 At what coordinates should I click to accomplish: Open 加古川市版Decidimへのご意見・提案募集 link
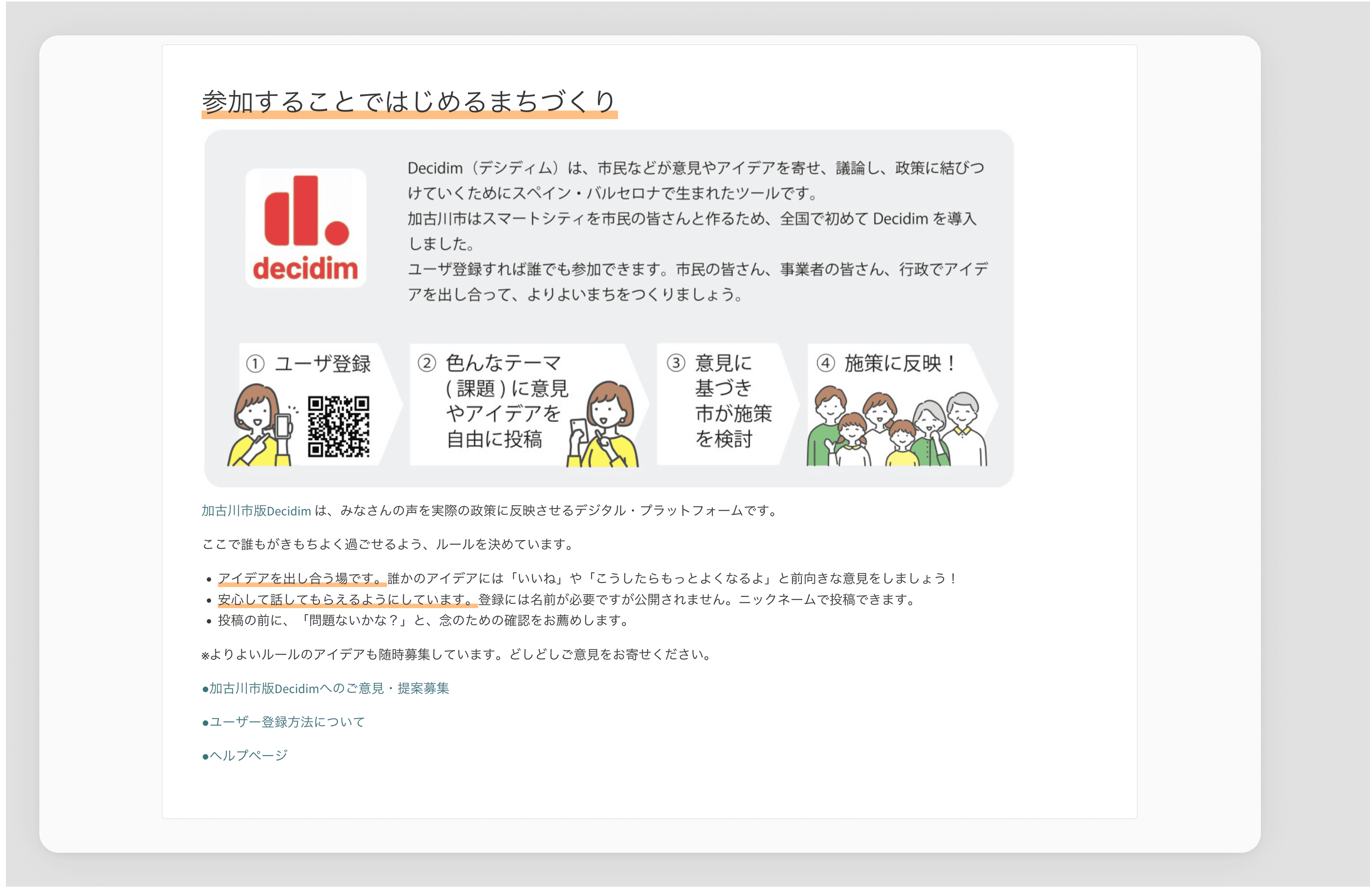(x=325, y=688)
